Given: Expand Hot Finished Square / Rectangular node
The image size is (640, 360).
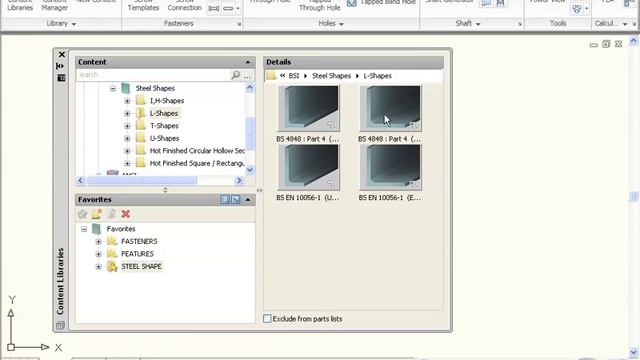Looking at the screenshot, I should pos(127,163).
